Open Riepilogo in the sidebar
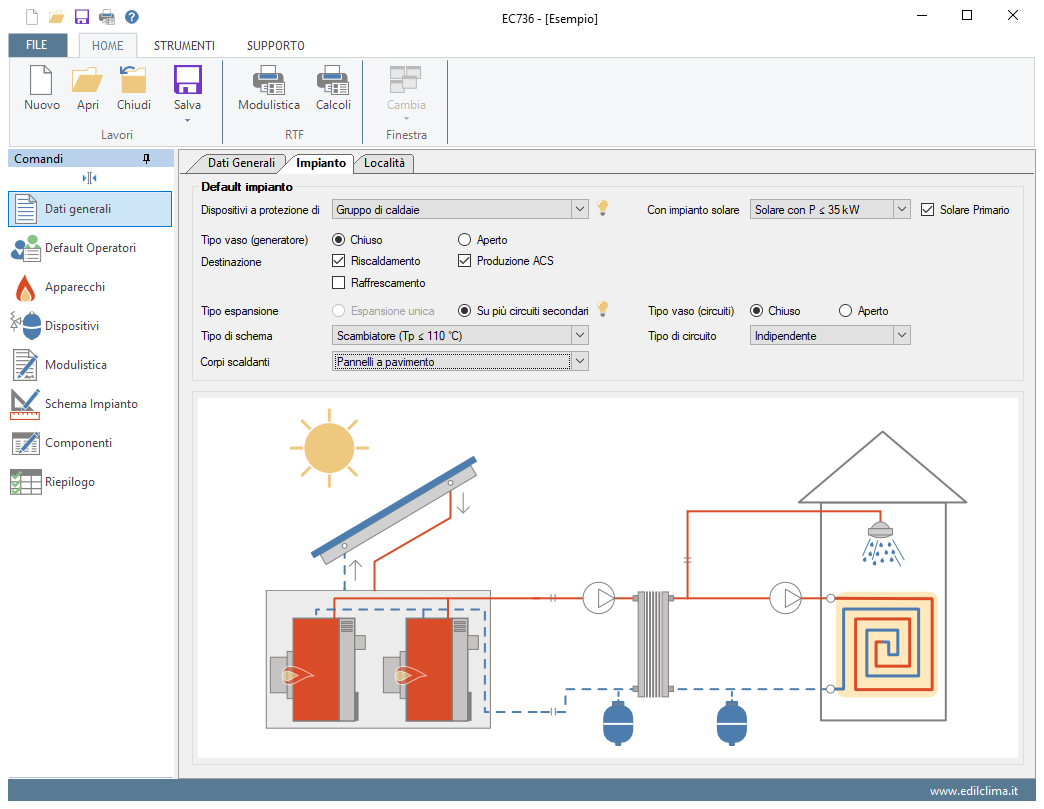The width and height of the screenshot is (1044, 809). [69, 482]
